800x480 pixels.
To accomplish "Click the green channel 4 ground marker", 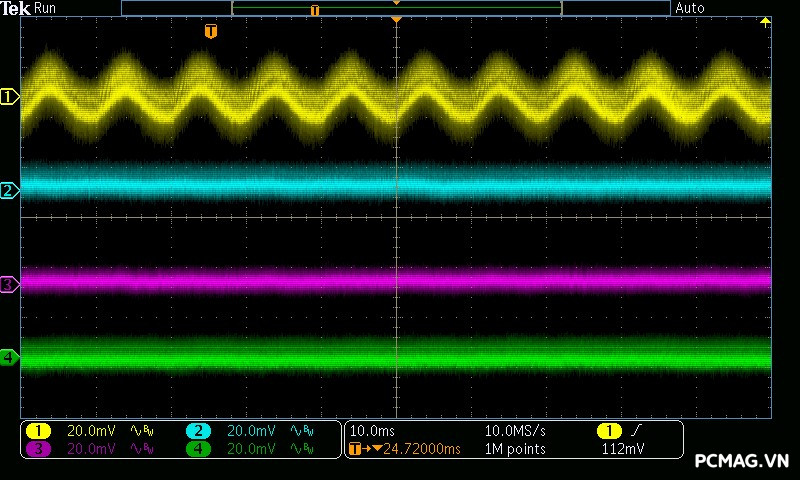I will click(x=9, y=357).
